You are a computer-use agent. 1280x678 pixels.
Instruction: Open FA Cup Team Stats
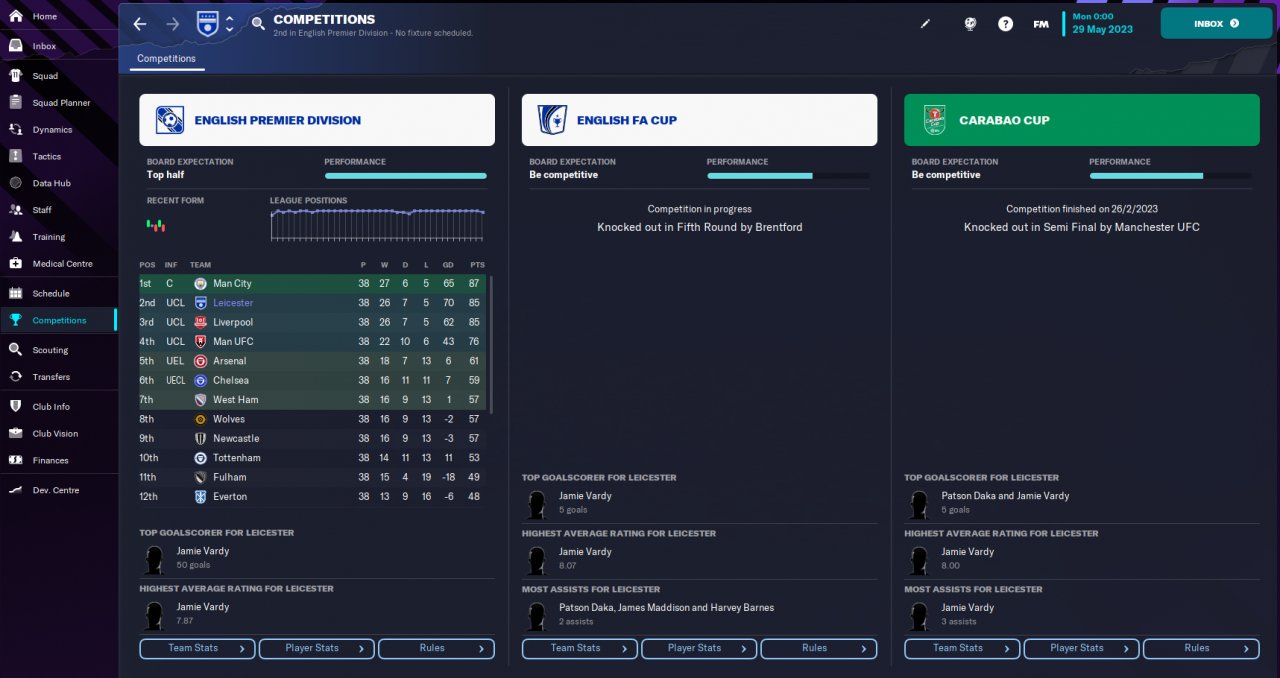coord(580,648)
